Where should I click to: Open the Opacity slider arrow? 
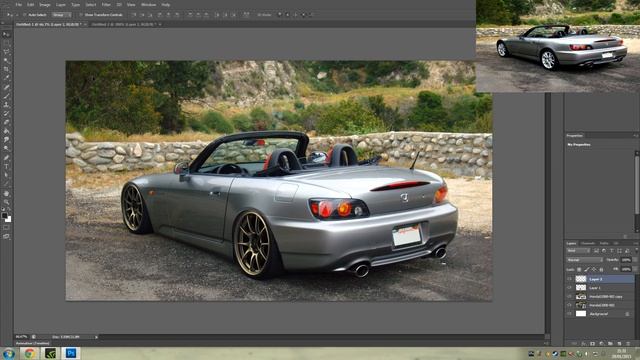pyautogui.click(x=634, y=260)
